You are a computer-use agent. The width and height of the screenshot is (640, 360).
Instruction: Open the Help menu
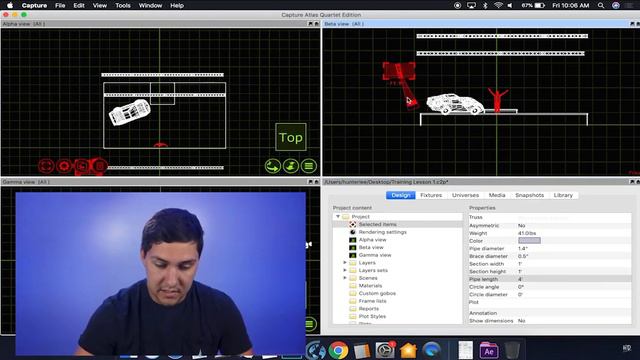[x=177, y=5]
